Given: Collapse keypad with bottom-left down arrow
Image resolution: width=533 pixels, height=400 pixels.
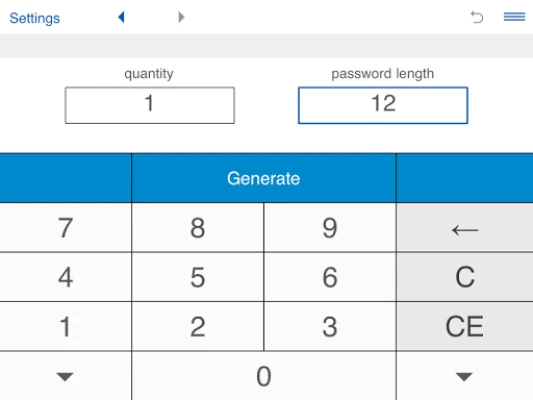Looking at the screenshot, I should (x=65, y=376).
